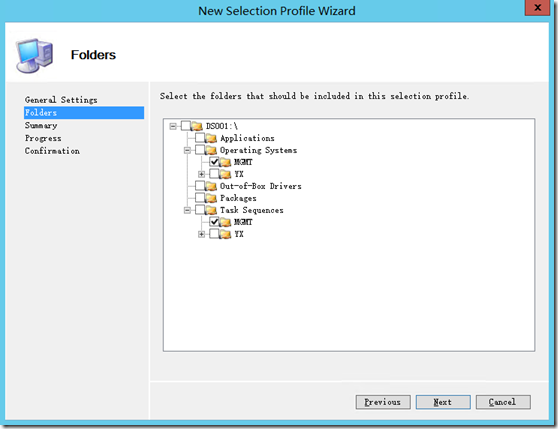Uncheck MGMT under Task Sequences

(214, 222)
